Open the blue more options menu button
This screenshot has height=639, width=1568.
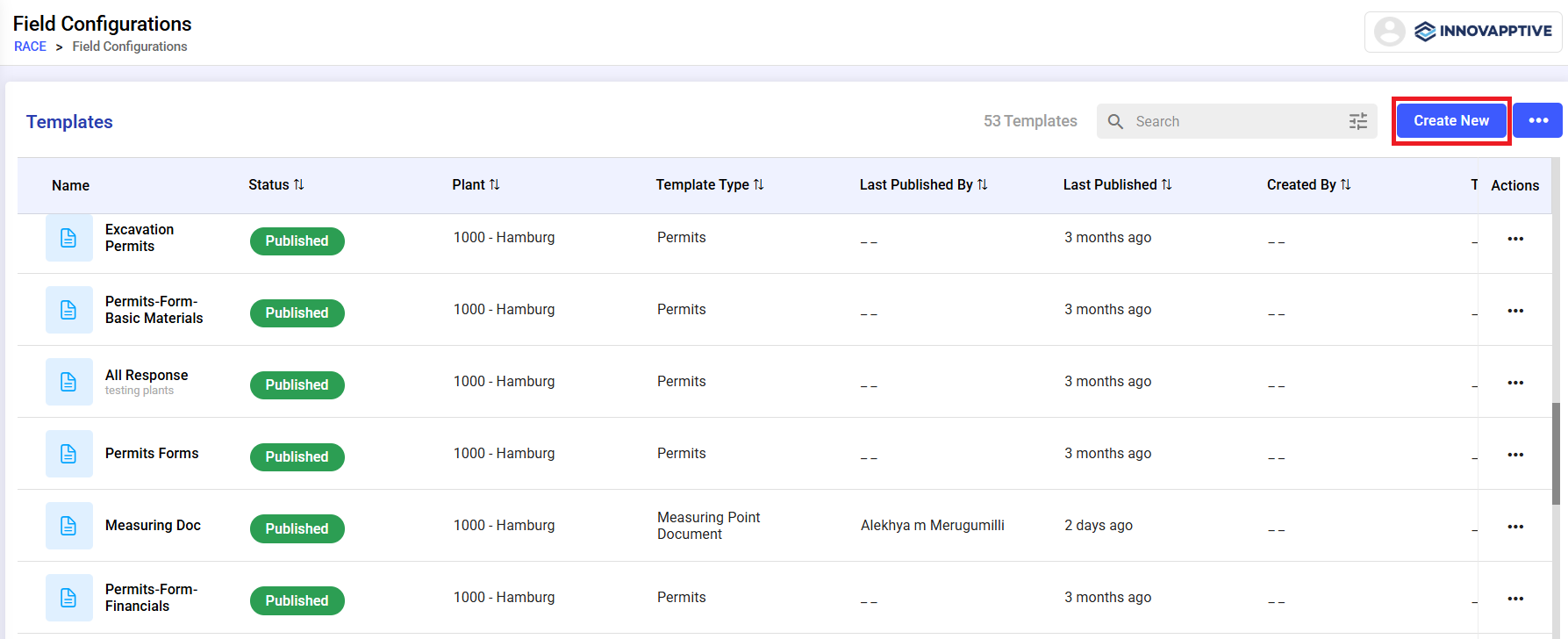pos(1537,120)
